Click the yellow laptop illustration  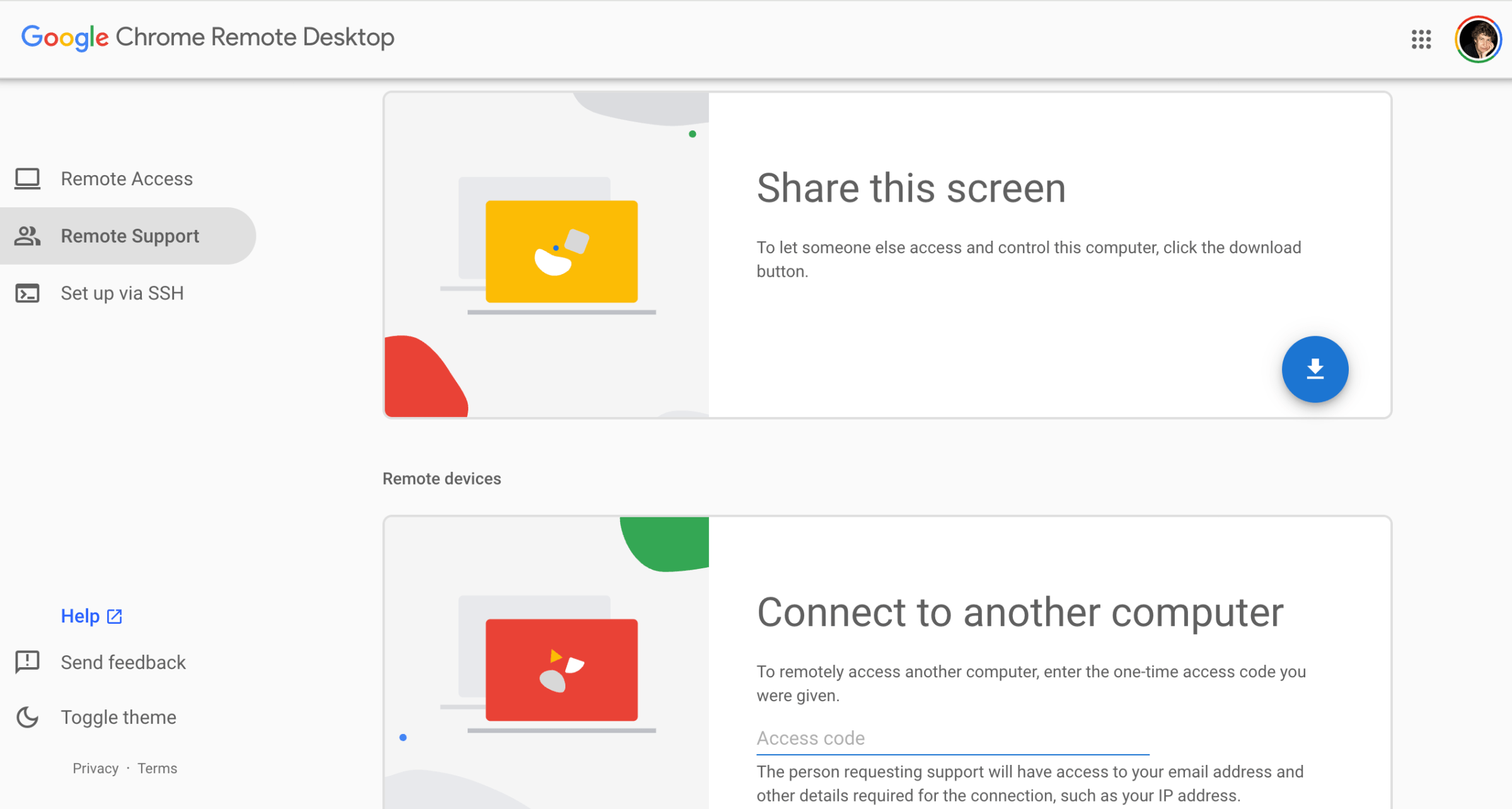click(x=561, y=251)
